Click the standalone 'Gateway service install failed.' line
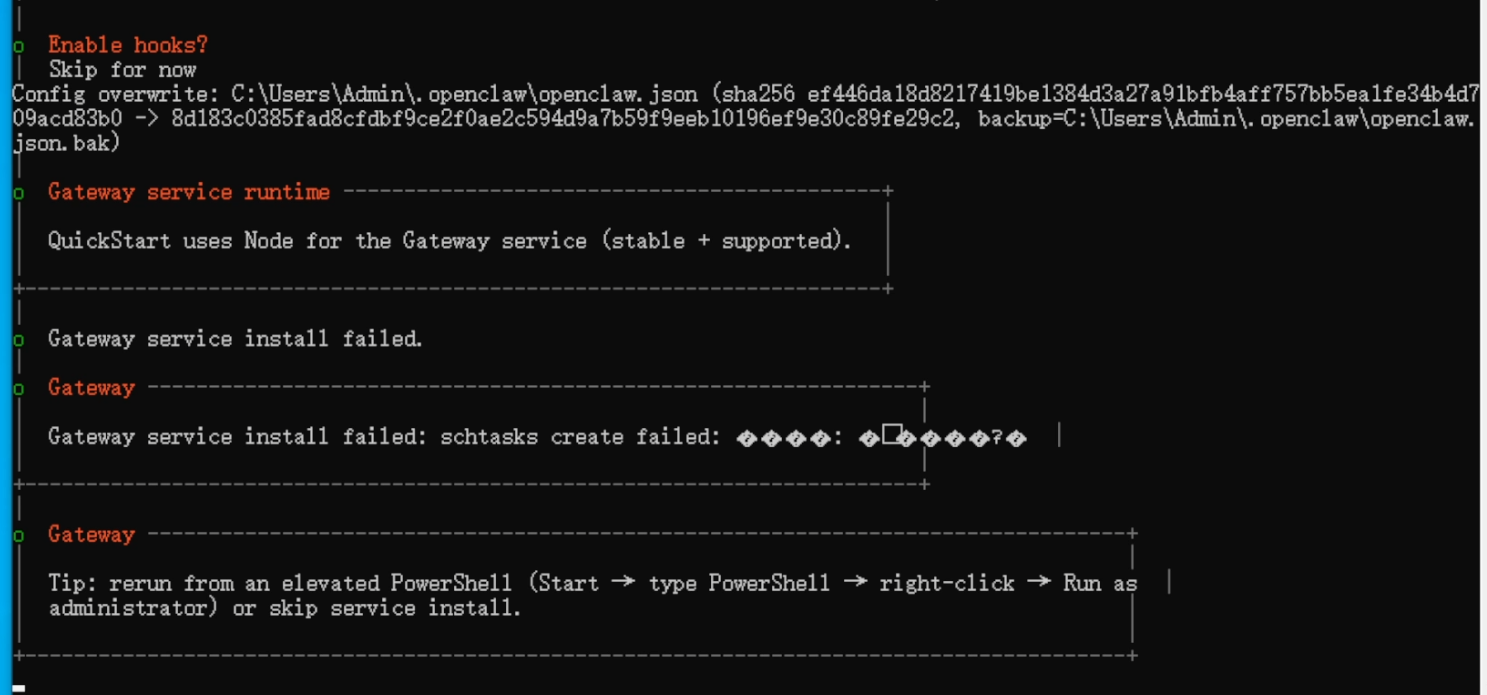This screenshot has width=1487, height=695. tap(235, 339)
